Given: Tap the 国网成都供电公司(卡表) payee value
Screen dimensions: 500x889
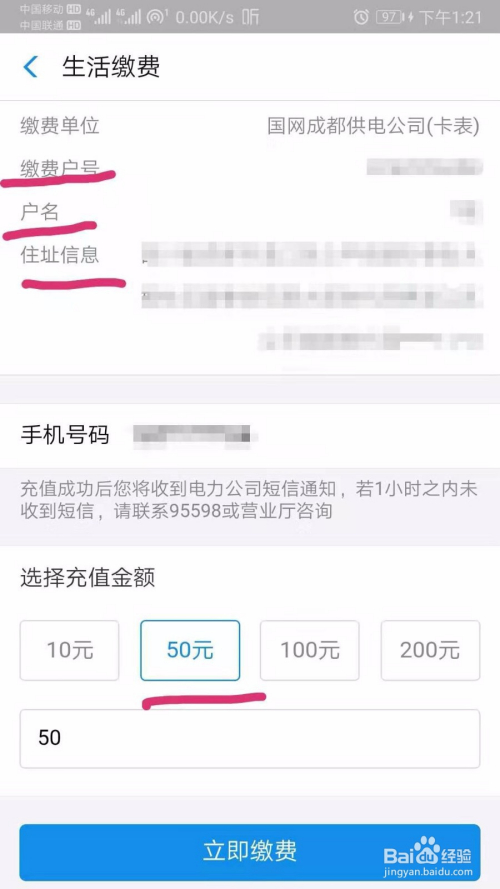Looking at the screenshot, I should click(x=374, y=126).
